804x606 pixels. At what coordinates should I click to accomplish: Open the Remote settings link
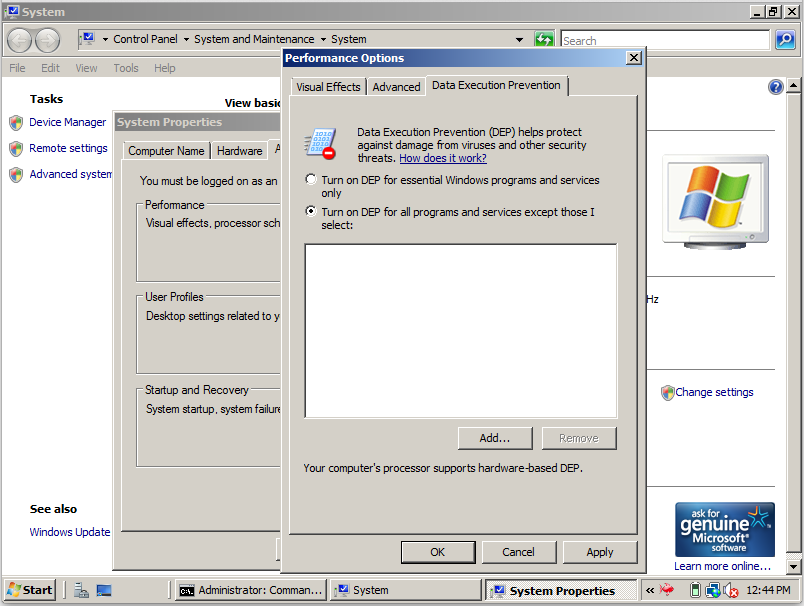(x=68, y=149)
